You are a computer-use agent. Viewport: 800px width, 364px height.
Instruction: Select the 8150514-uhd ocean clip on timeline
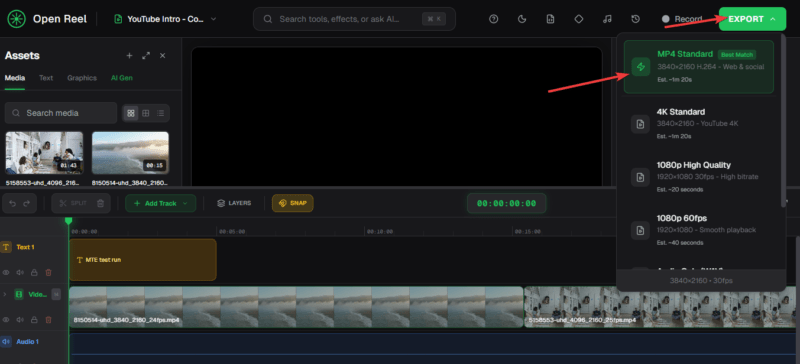(296, 307)
